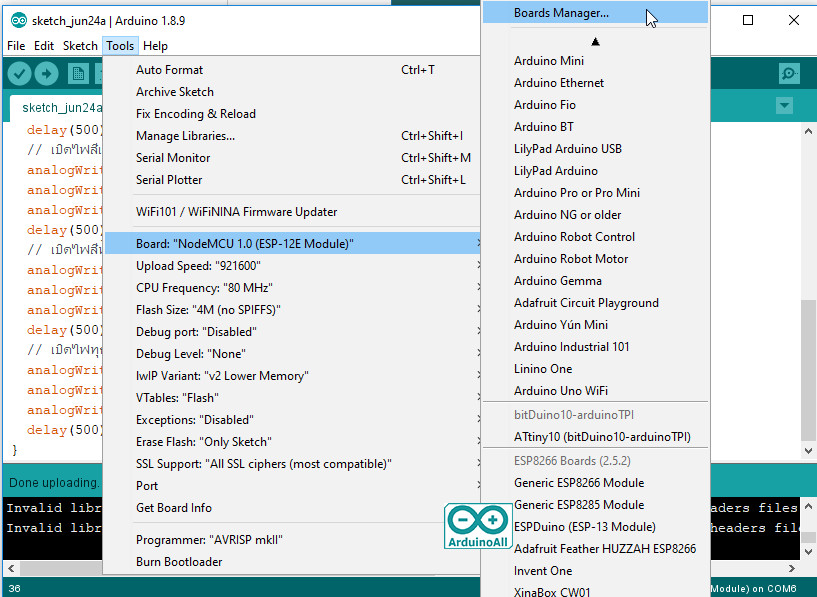The width and height of the screenshot is (817, 597).
Task: Select Generic ESP8285 Module board
Action: point(595,505)
